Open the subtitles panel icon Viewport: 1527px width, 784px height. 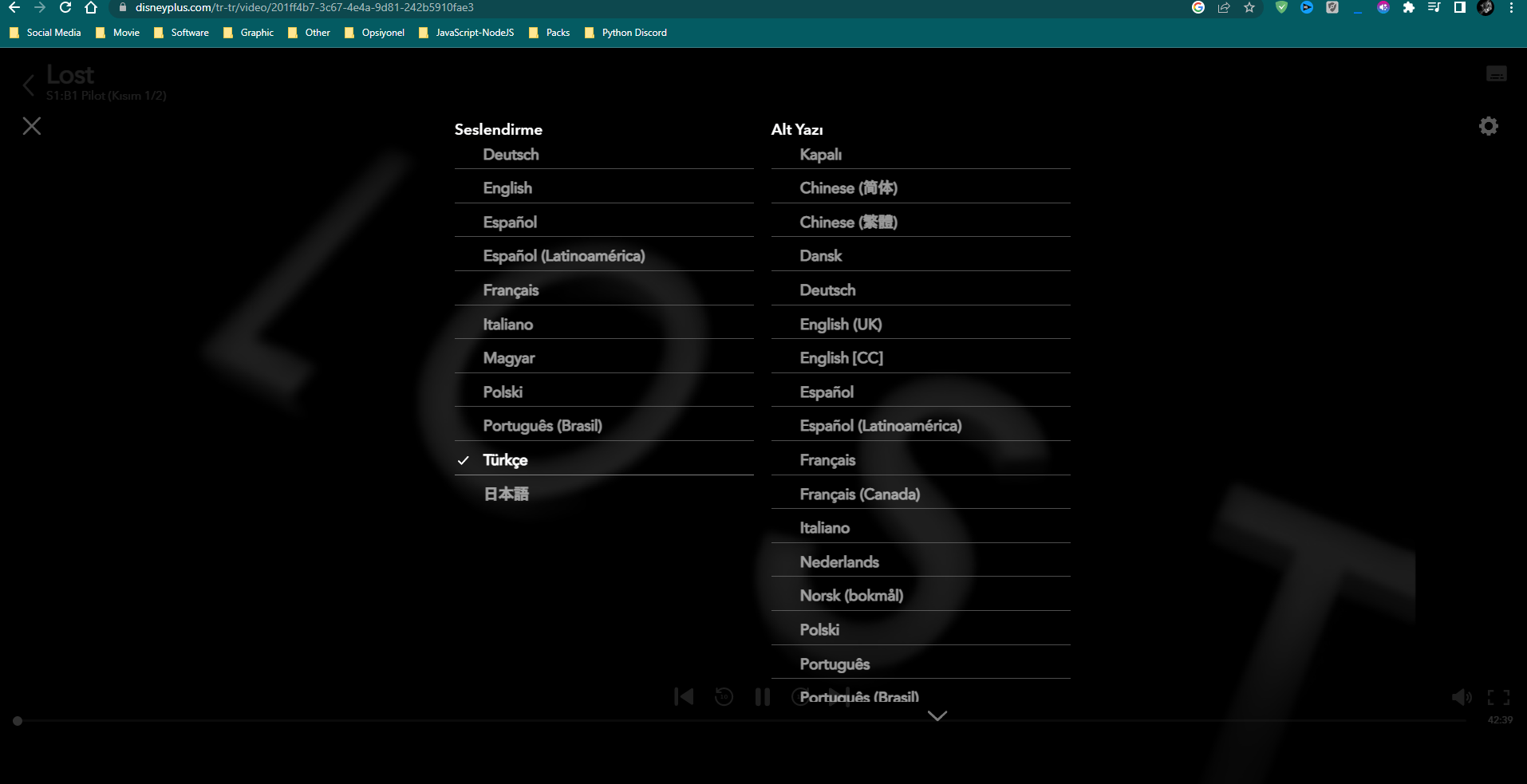[x=1497, y=74]
